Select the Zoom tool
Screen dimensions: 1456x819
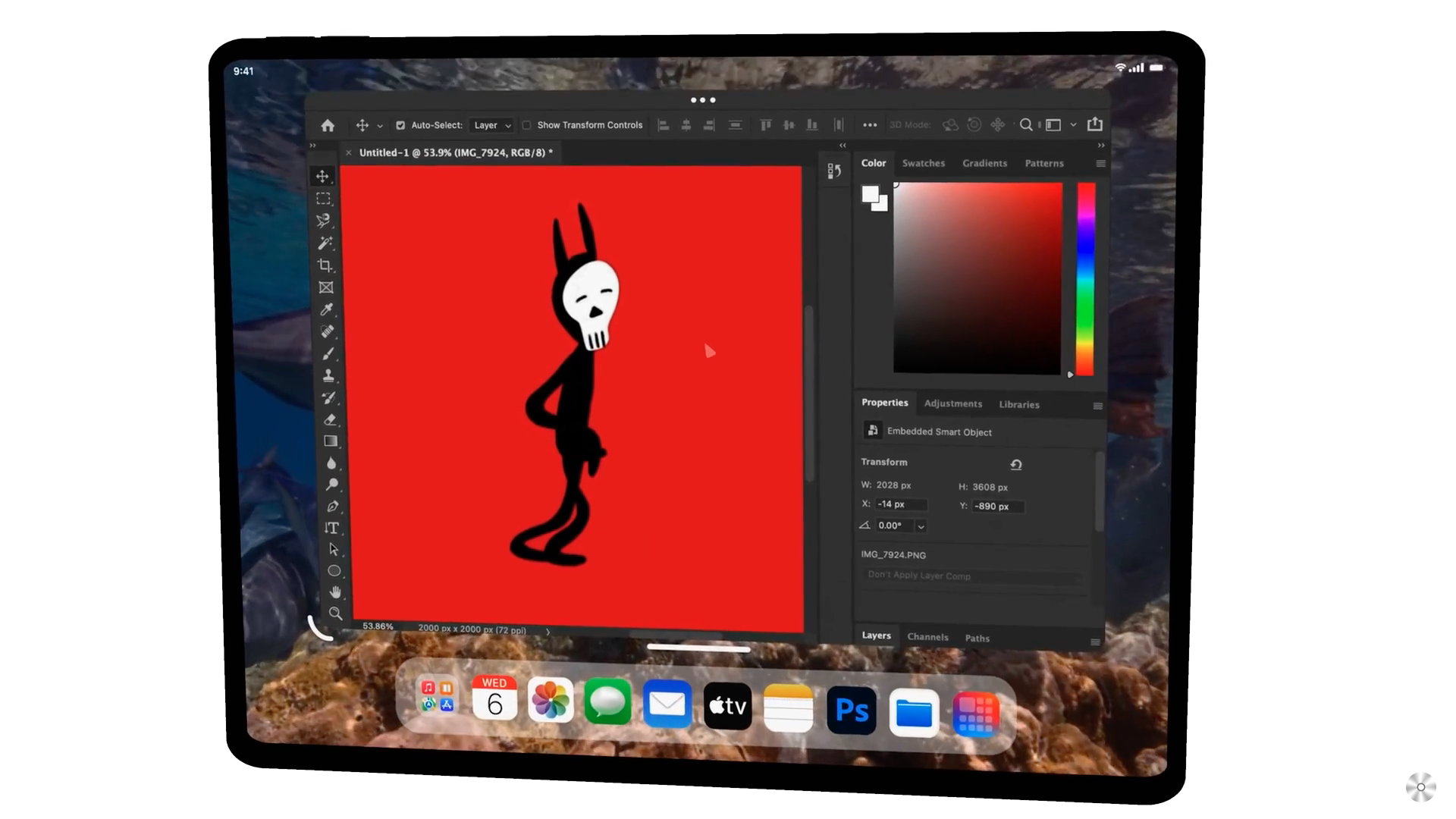(334, 613)
